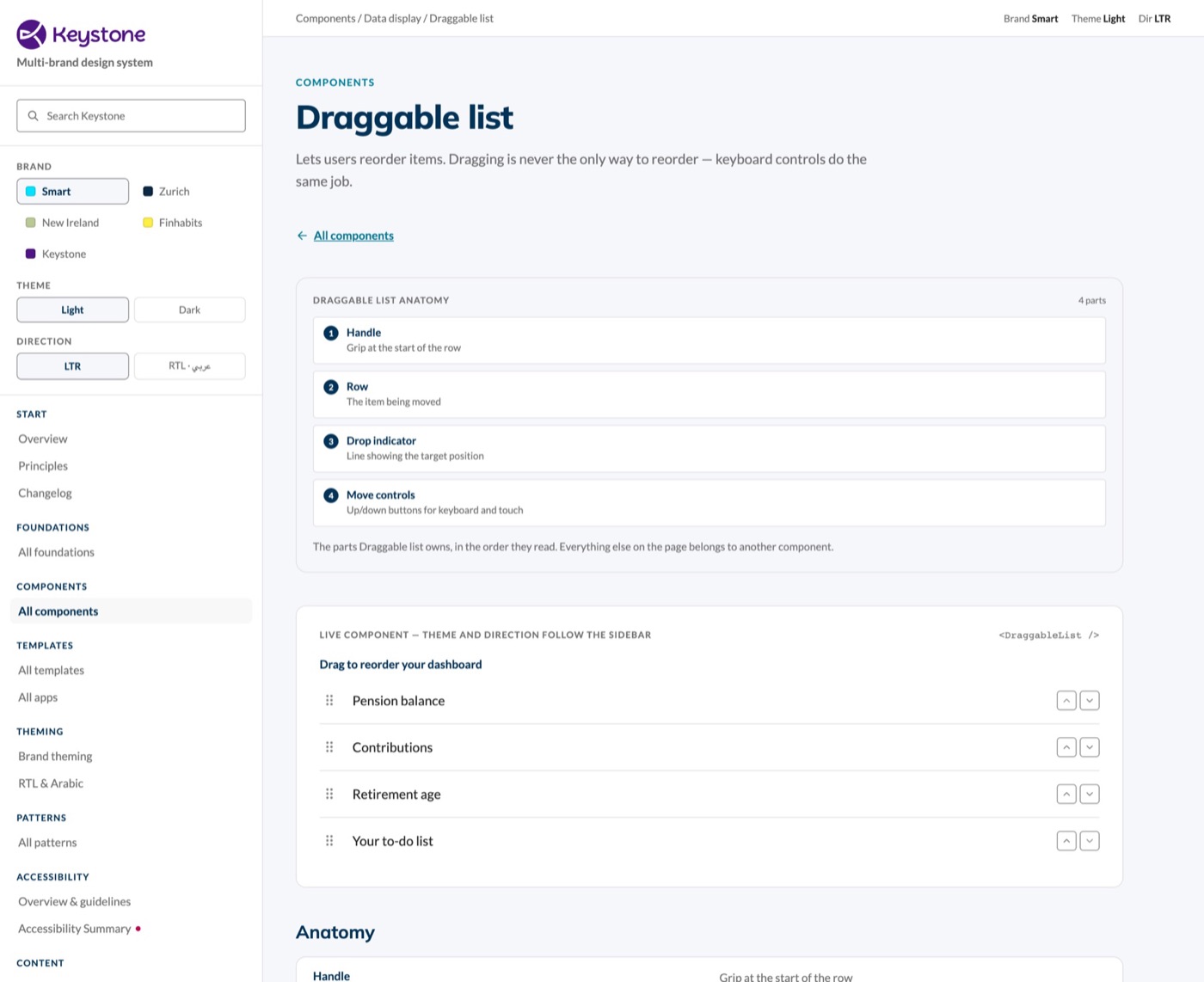Click the Components breadcrumb
The width and height of the screenshot is (1204, 982).
(325, 18)
